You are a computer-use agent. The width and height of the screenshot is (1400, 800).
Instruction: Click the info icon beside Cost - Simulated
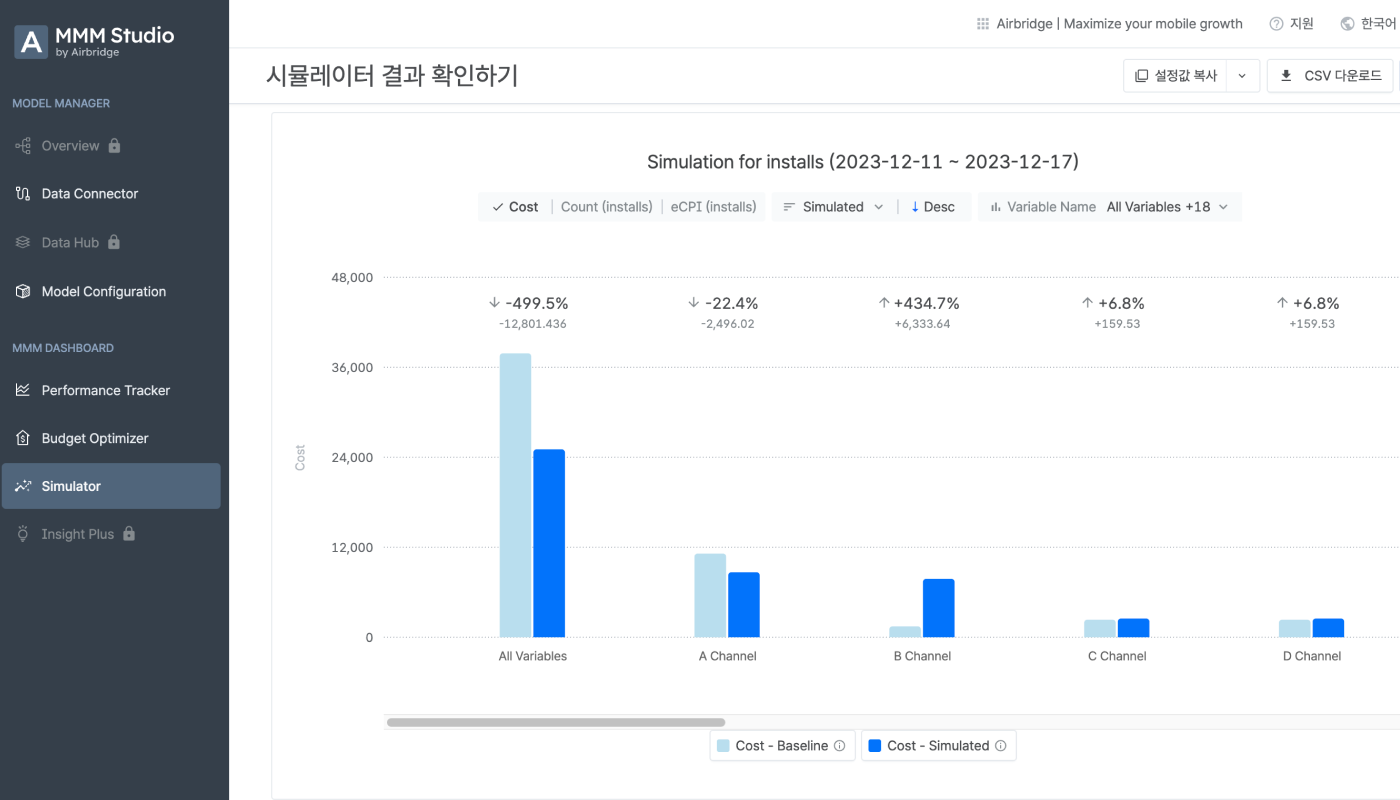click(1001, 746)
